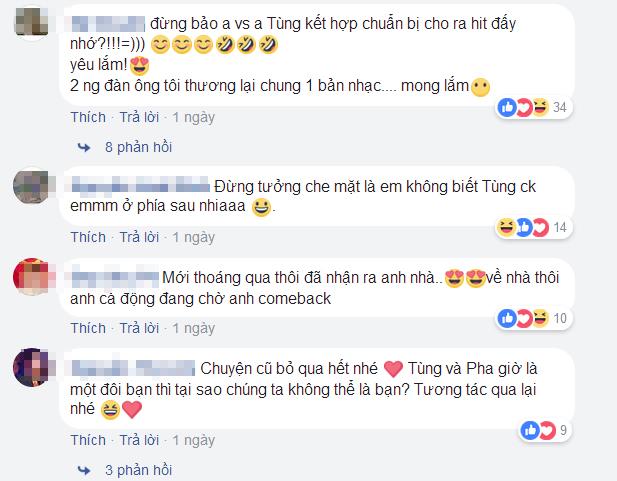Click the reply arrow beside 8 phản hồi
The height and width of the screenshot is (481, 617).
tap(83, 148)
